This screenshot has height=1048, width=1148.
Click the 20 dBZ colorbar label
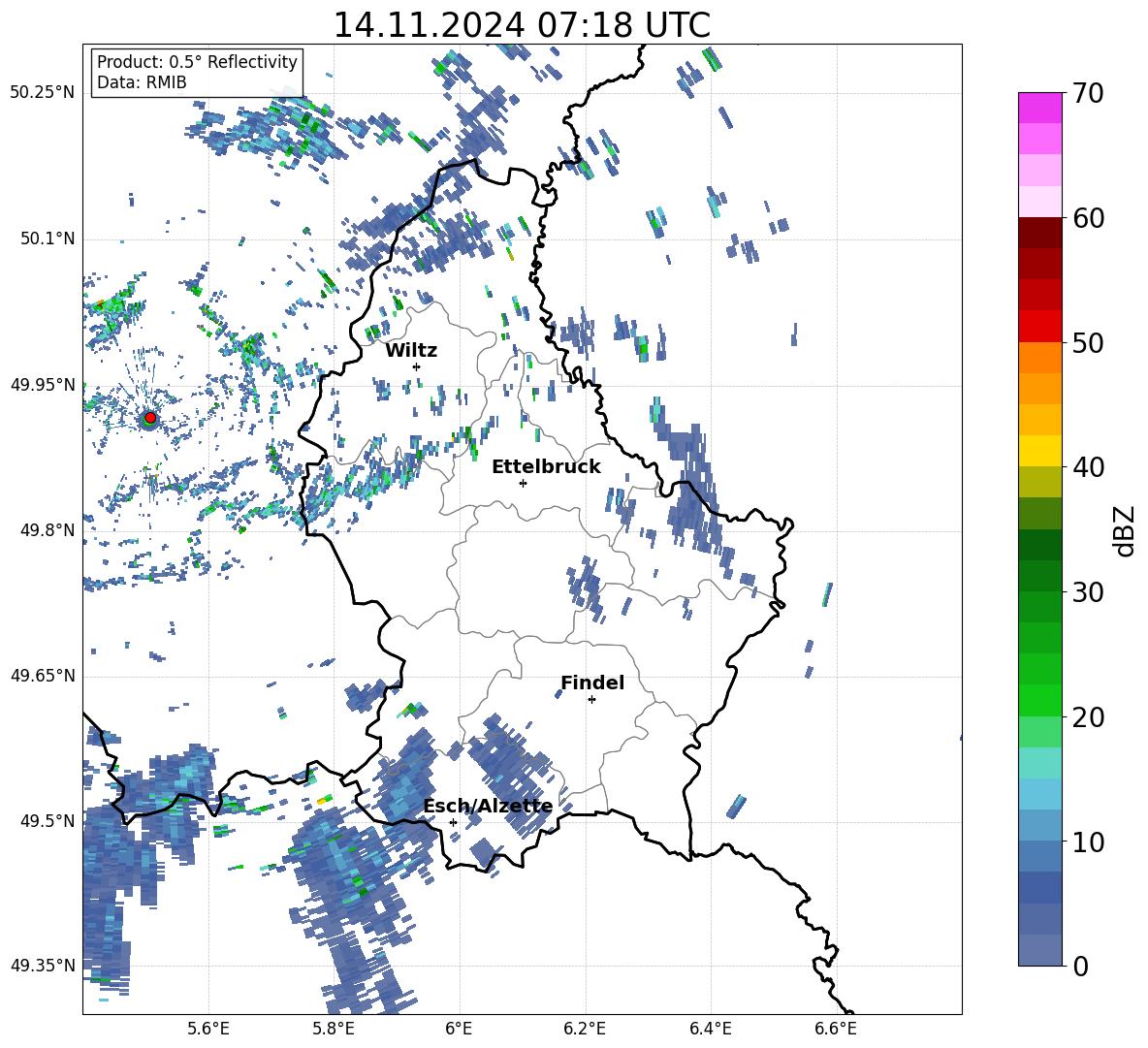[1088, 717]
